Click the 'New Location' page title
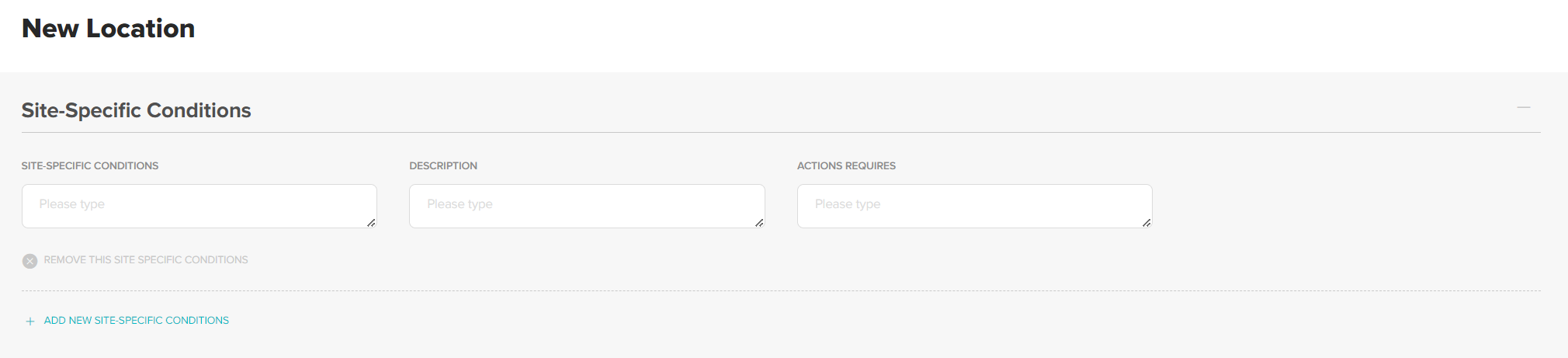 [109, 29]
